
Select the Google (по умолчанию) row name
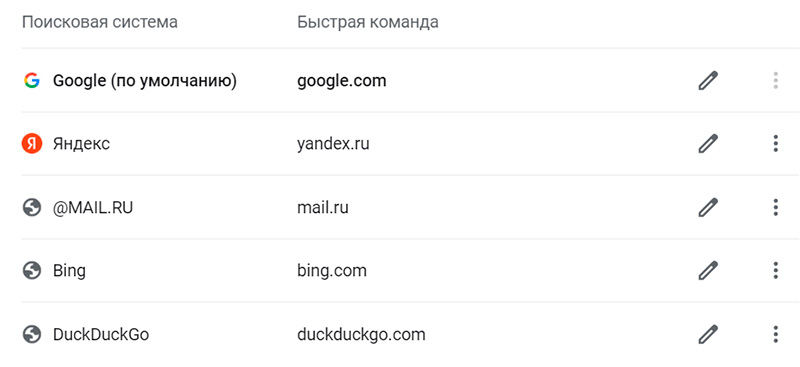pos(145,81)
